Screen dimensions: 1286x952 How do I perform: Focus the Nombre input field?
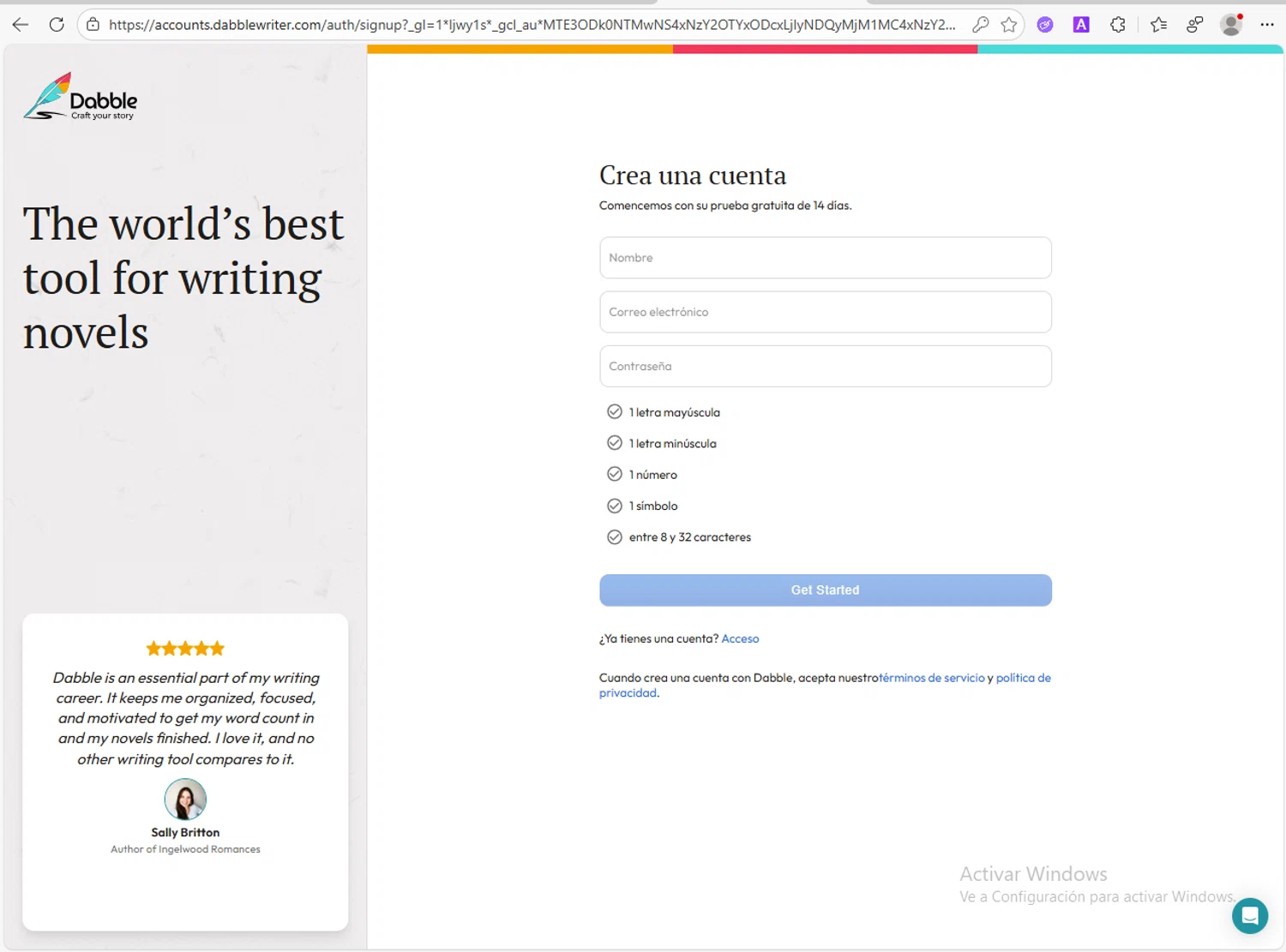click(x=826, y=258)
